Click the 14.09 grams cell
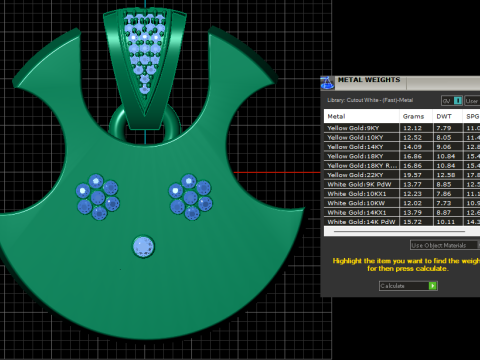The width and height of the screenshot is (480, 360). pyautogui.click(x=416, y=147)
